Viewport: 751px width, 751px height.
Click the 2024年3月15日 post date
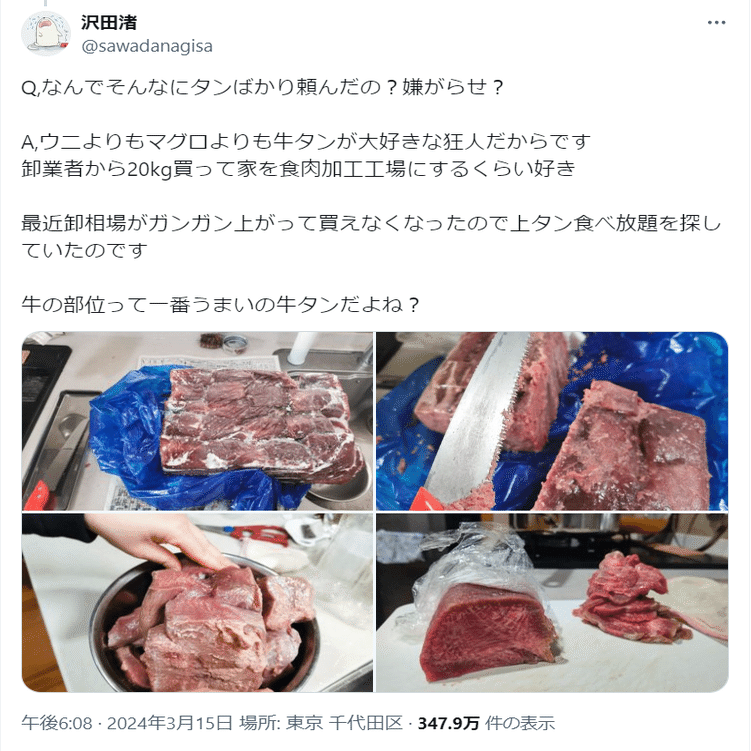pos(170,723)
